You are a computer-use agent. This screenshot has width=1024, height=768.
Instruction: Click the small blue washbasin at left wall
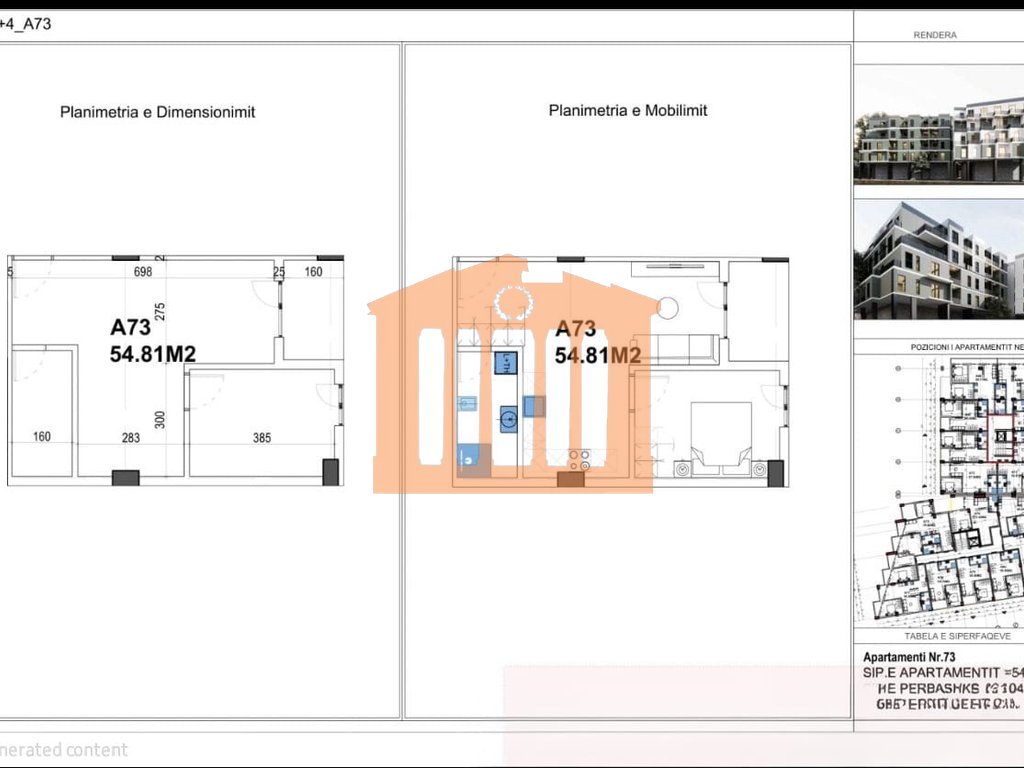pyautogui.click(x=467, y=404)
